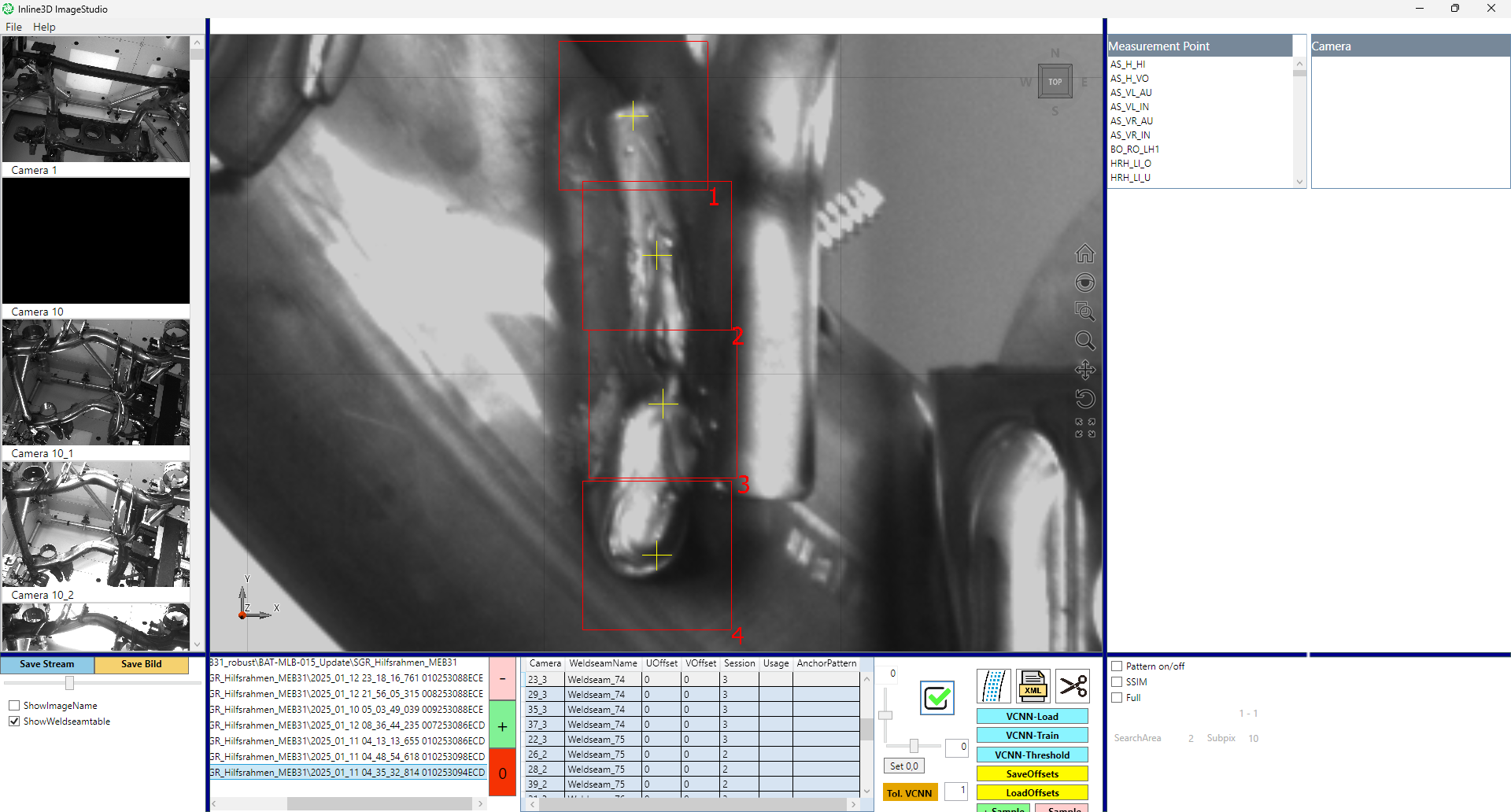The width and height of the screenshot is (1511, 812).
Task: Click the horizontal offset slider thumb
Action: (914, 745)
